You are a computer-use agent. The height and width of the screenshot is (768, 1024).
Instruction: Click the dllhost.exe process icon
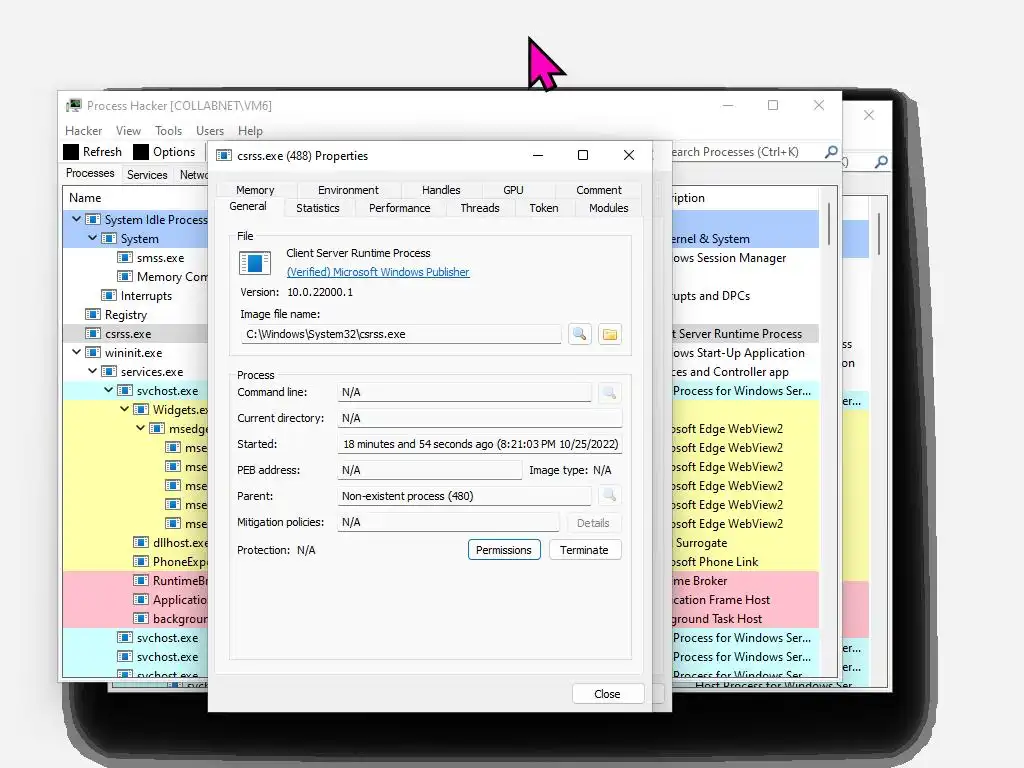click(141, 543)
